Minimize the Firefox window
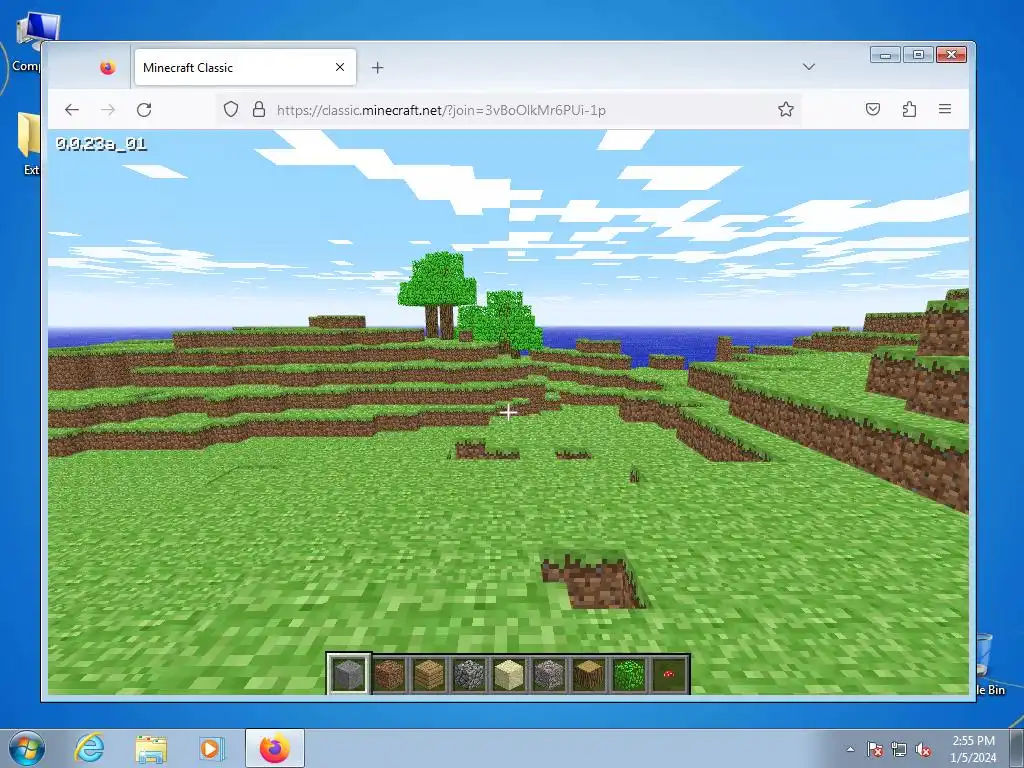This screenshot has width=1024, height=768. point(886,55)
